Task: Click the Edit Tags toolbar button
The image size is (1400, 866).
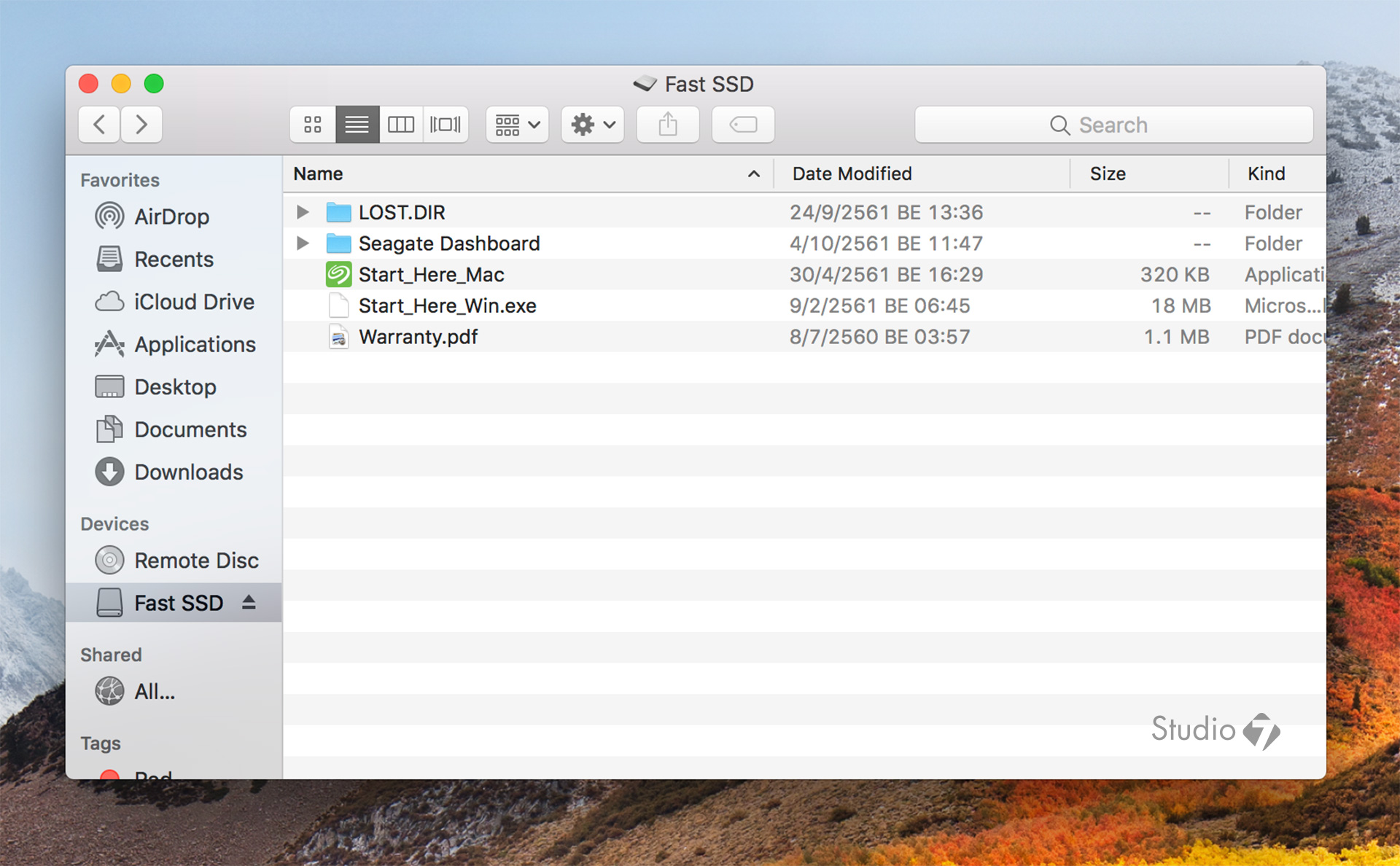Action: (x=743, y=125)
